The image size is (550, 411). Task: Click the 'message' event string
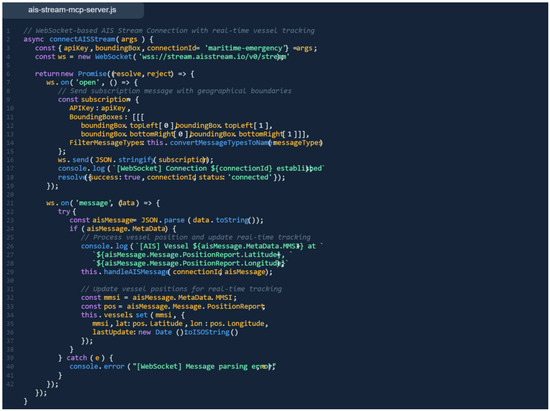93,203
